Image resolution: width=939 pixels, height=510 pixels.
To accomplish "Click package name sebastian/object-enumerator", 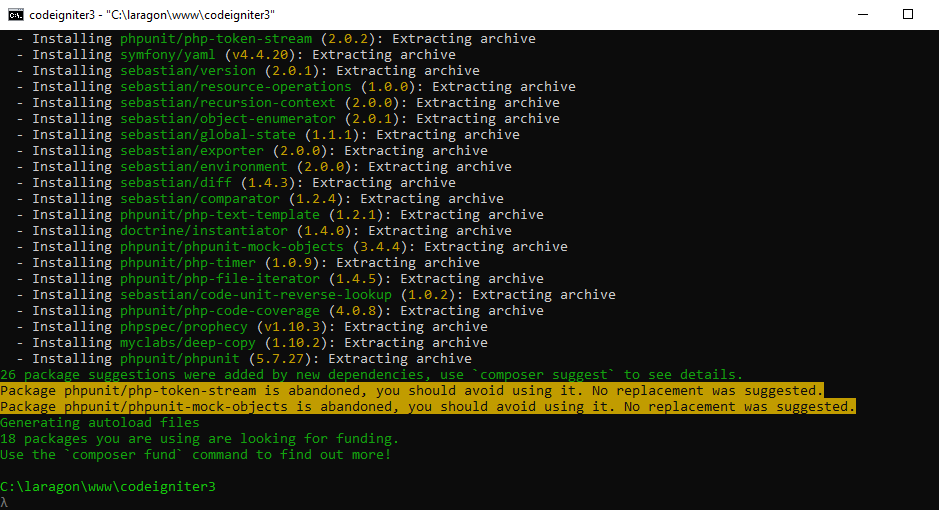I will (x=228, y=119).
